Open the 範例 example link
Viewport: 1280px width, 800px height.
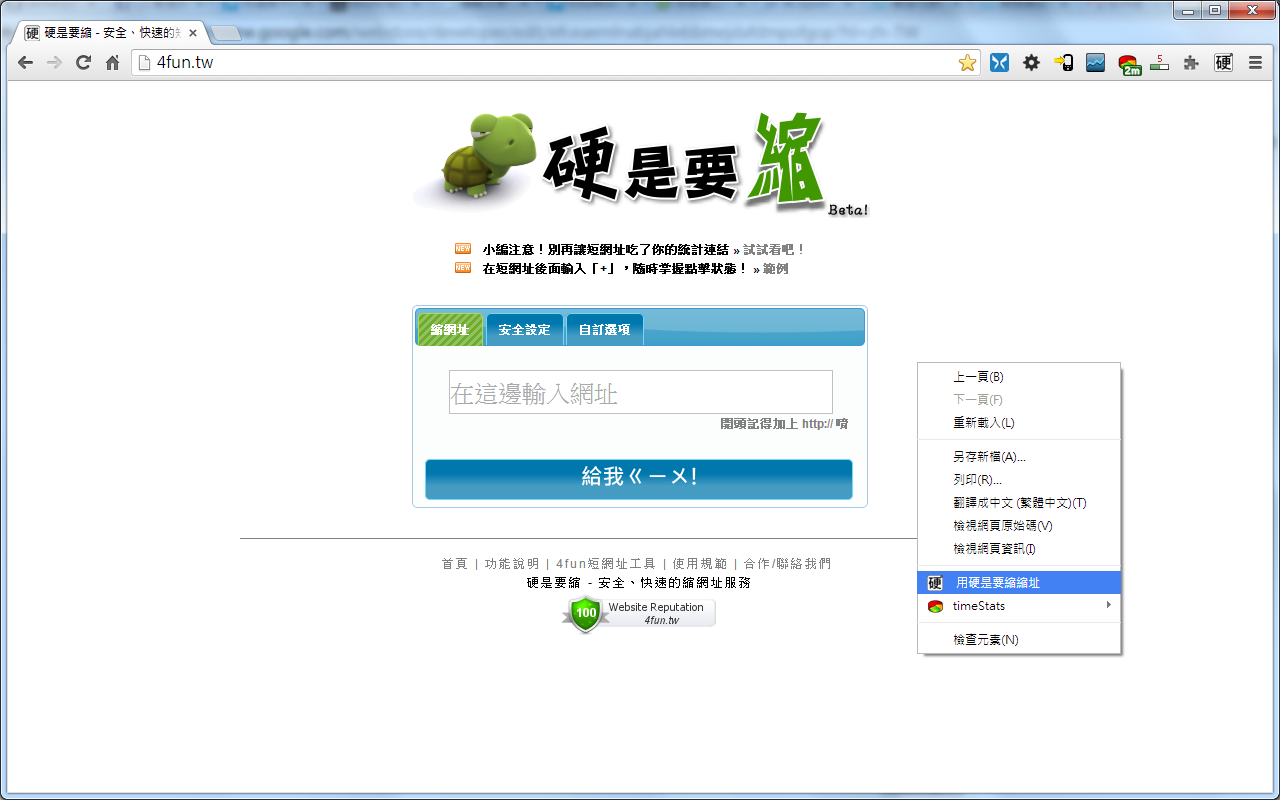point(775,269)
